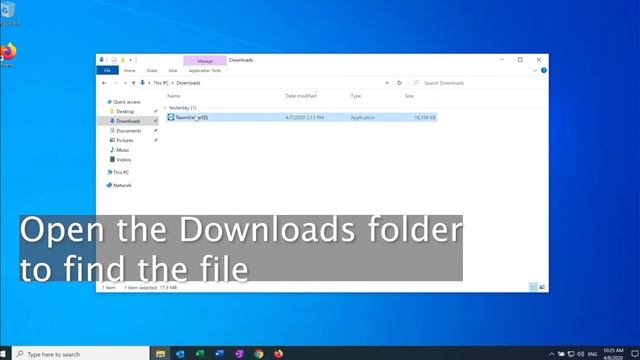The height and width of the screenshot is (360, 640).
Task: Open the Application Tools tab
Action: [205, 71]
